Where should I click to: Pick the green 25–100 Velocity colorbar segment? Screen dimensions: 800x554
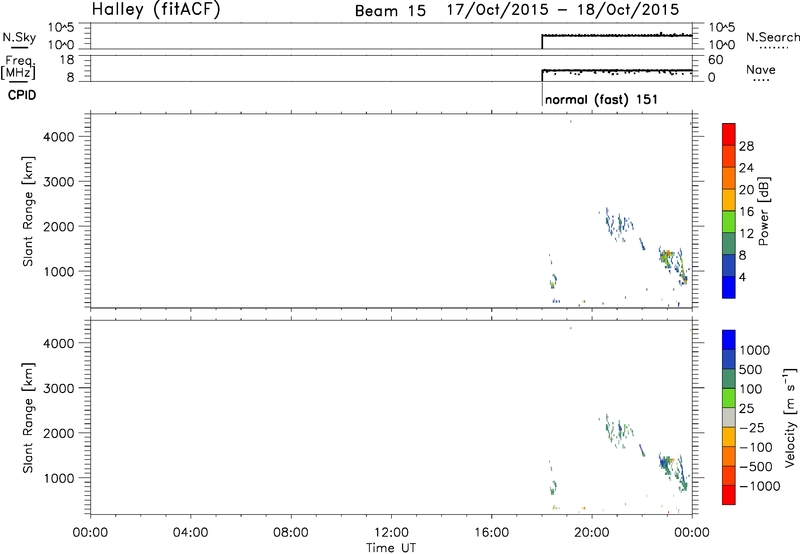[729, 398]
